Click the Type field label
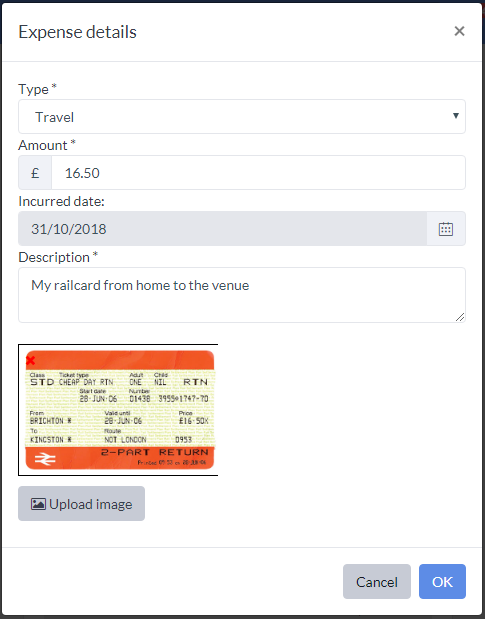485x619 pixels. (x=37, y=89)
